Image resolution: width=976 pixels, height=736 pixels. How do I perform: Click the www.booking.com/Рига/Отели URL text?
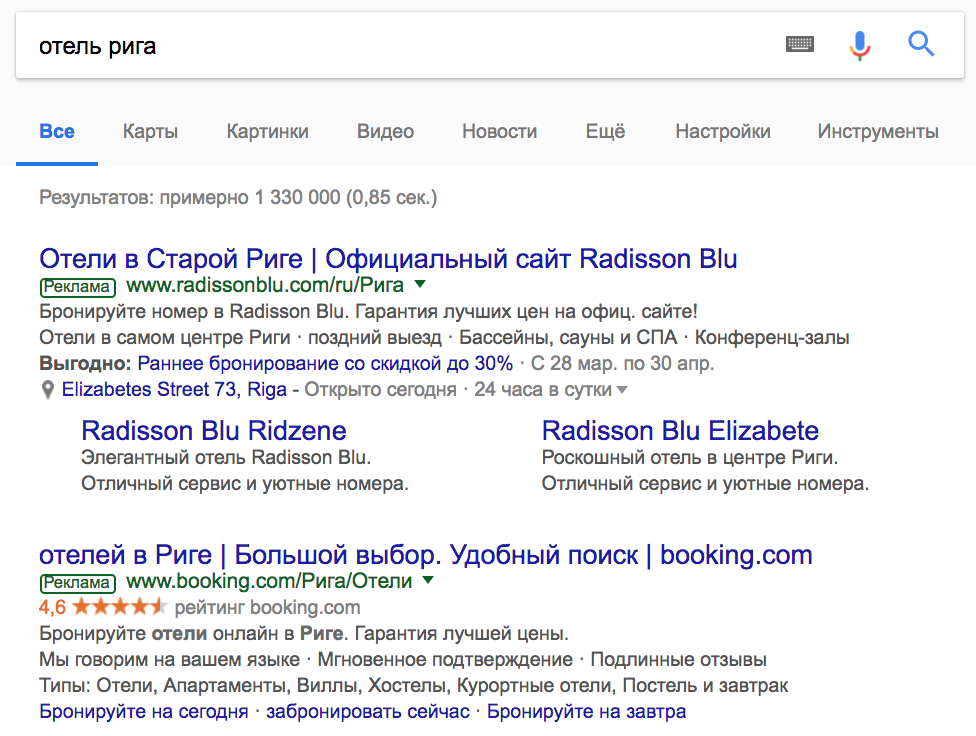pyautogui.click(x=270, y=581)
